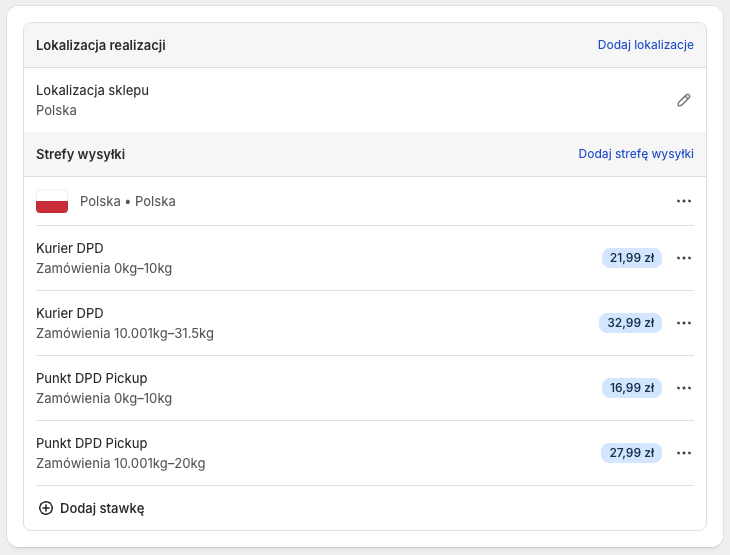Screen dimensions: 730x555
Task: Open options menu for Punkt DPD Pickup 10.001kg–20kg
Action: 684,453
